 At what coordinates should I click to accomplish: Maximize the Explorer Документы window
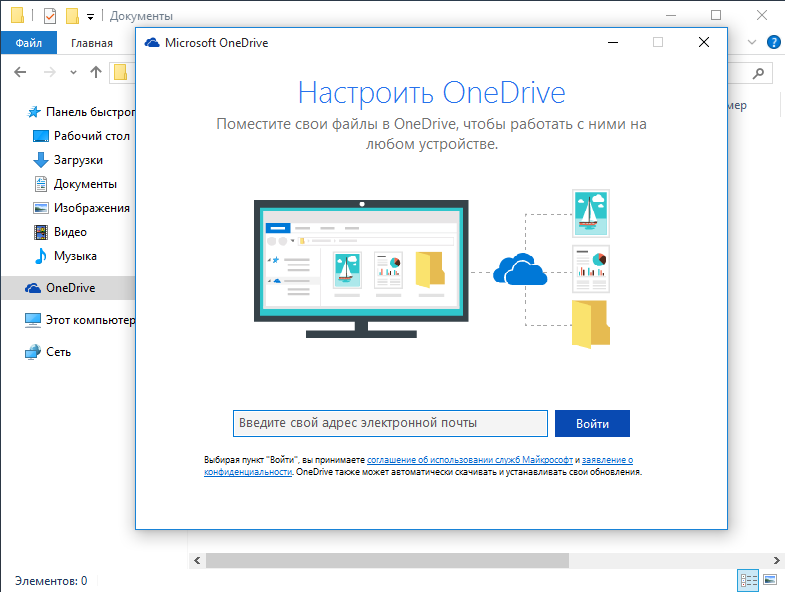tap(716, 15)
